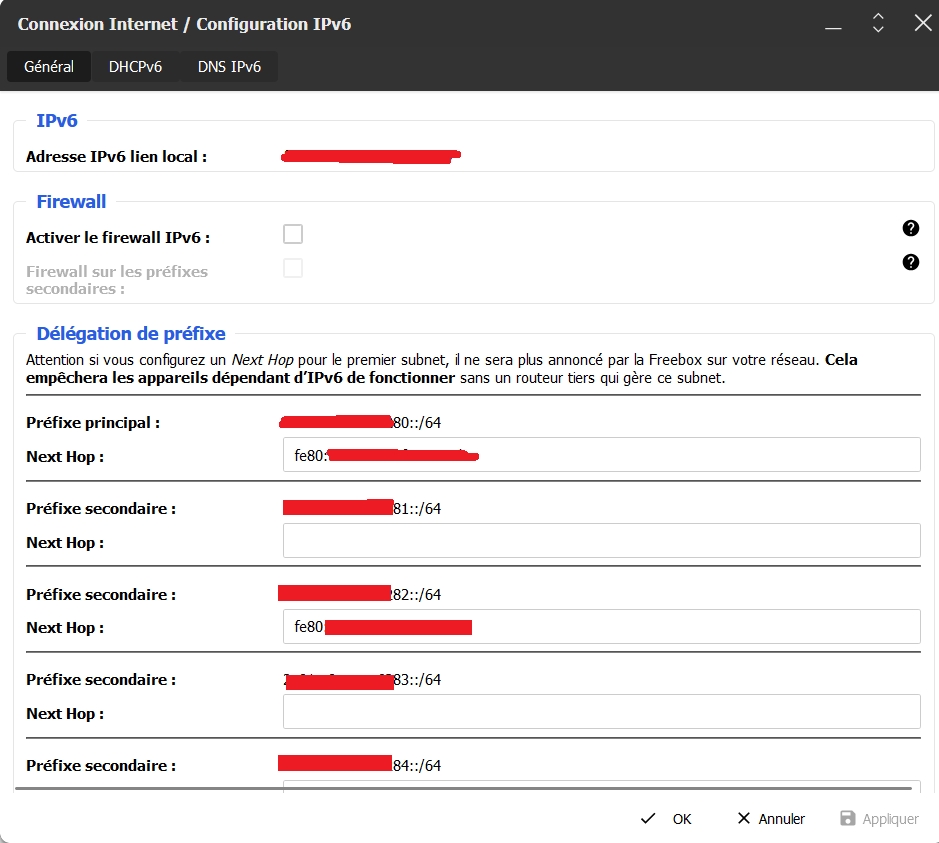Toggle window size with the up-down chevrons icon
Image resolution: width=939 pixels, height=843 pixels.
click(x=878, y=23)
